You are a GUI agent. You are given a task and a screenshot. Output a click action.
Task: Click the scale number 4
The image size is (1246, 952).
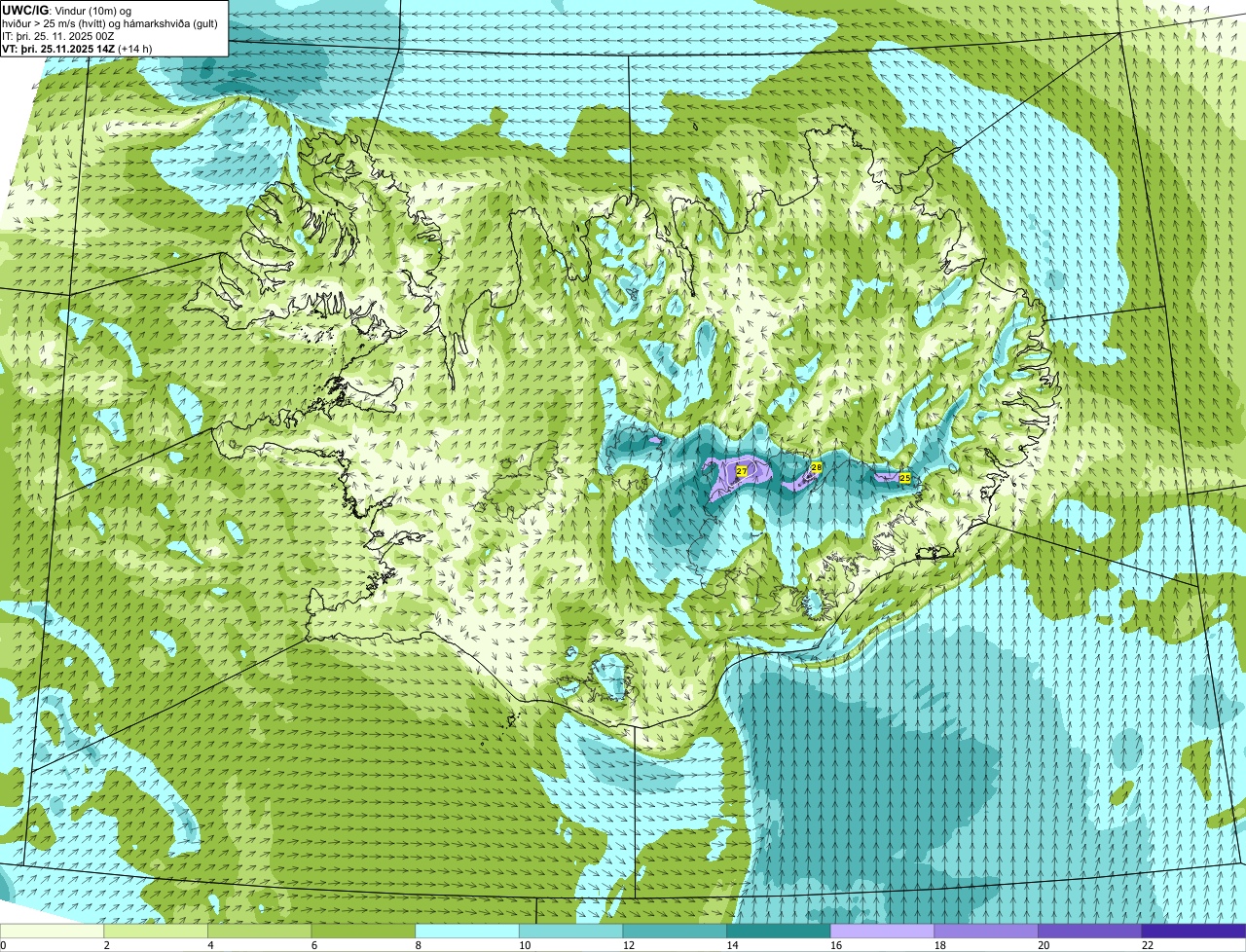pos(210,945)
